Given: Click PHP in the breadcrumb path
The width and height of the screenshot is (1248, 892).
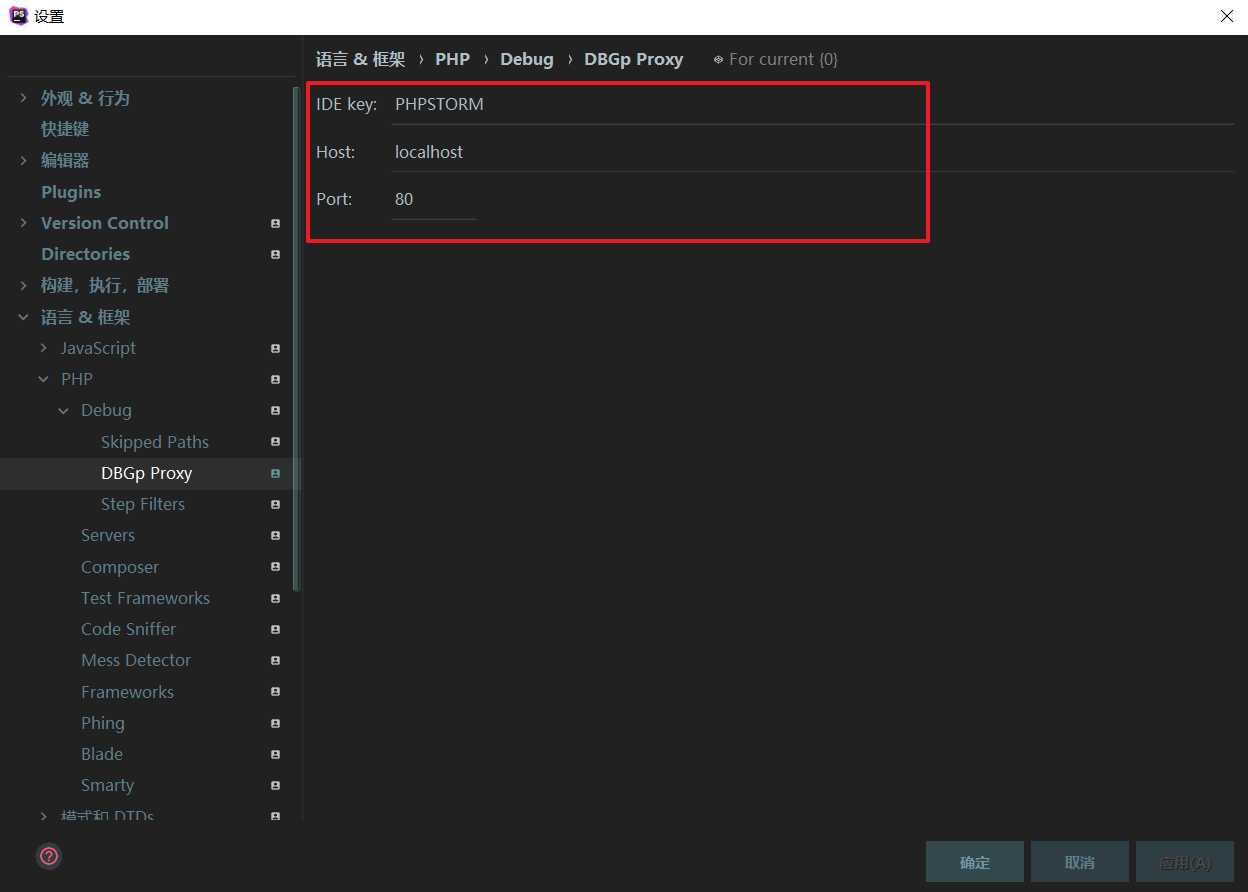Looking at the screenshot, I should 452,59.
